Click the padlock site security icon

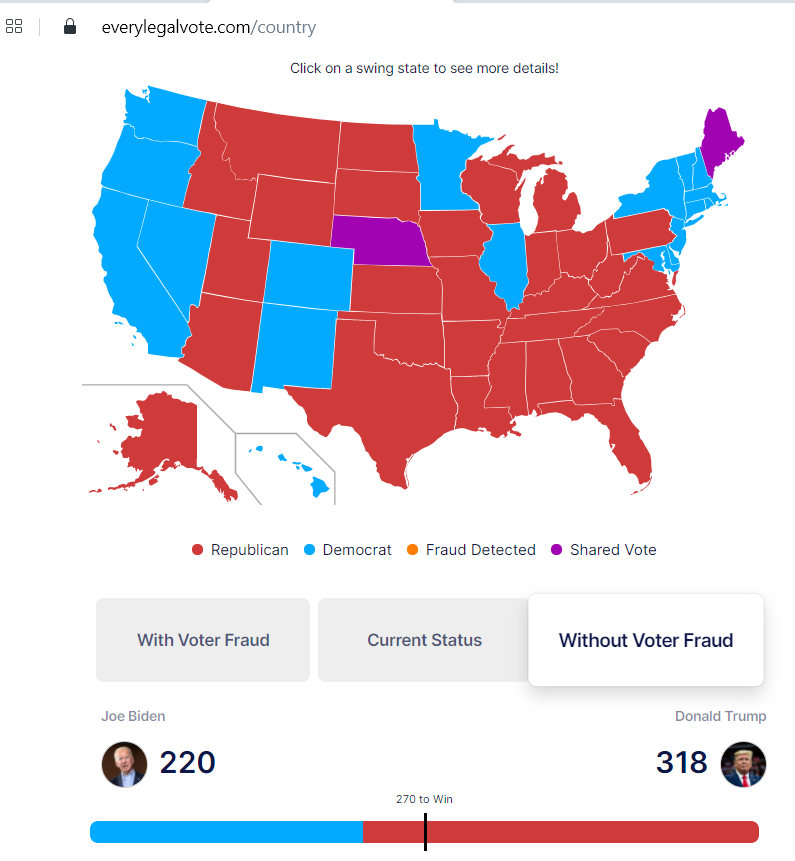pos(70,26)
